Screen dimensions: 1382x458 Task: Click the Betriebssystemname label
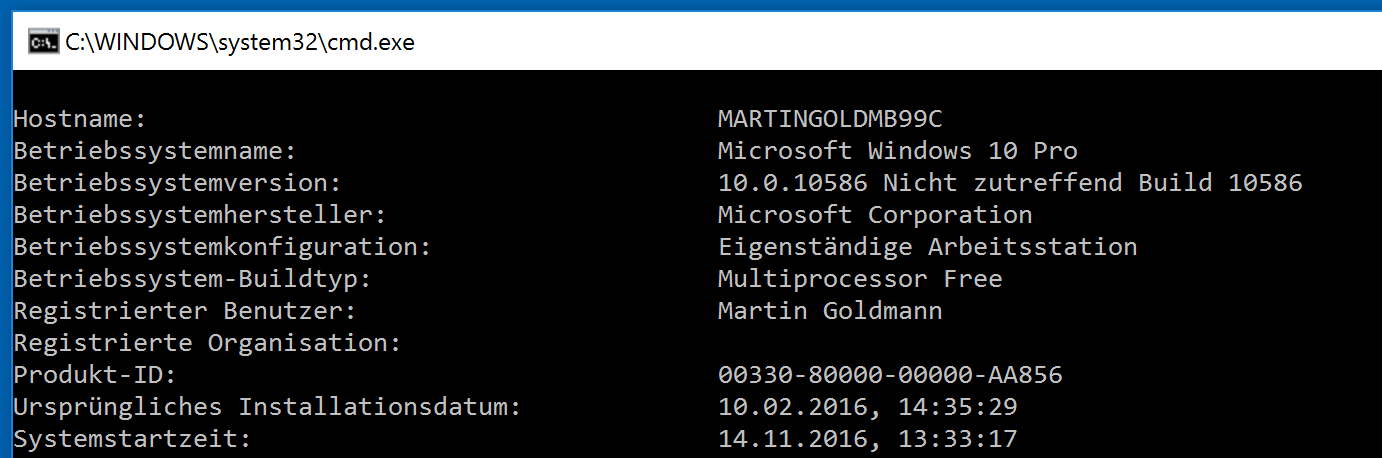(x=155, y=151)
